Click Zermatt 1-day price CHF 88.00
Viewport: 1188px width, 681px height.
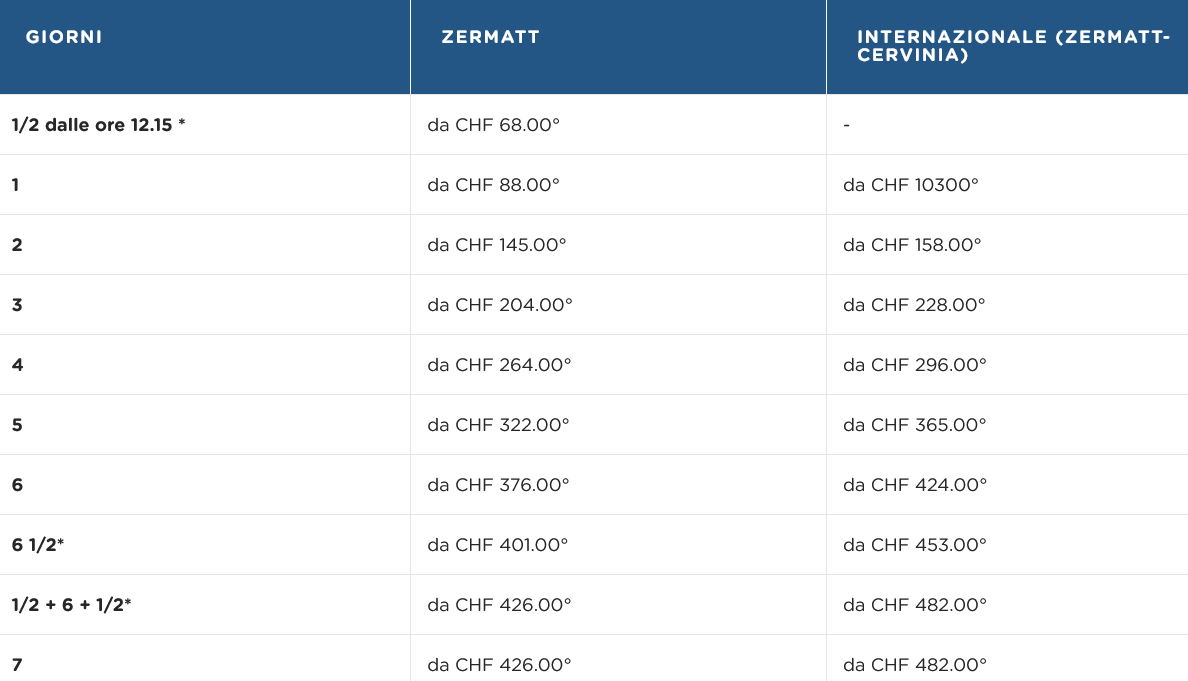pos(493,185)
